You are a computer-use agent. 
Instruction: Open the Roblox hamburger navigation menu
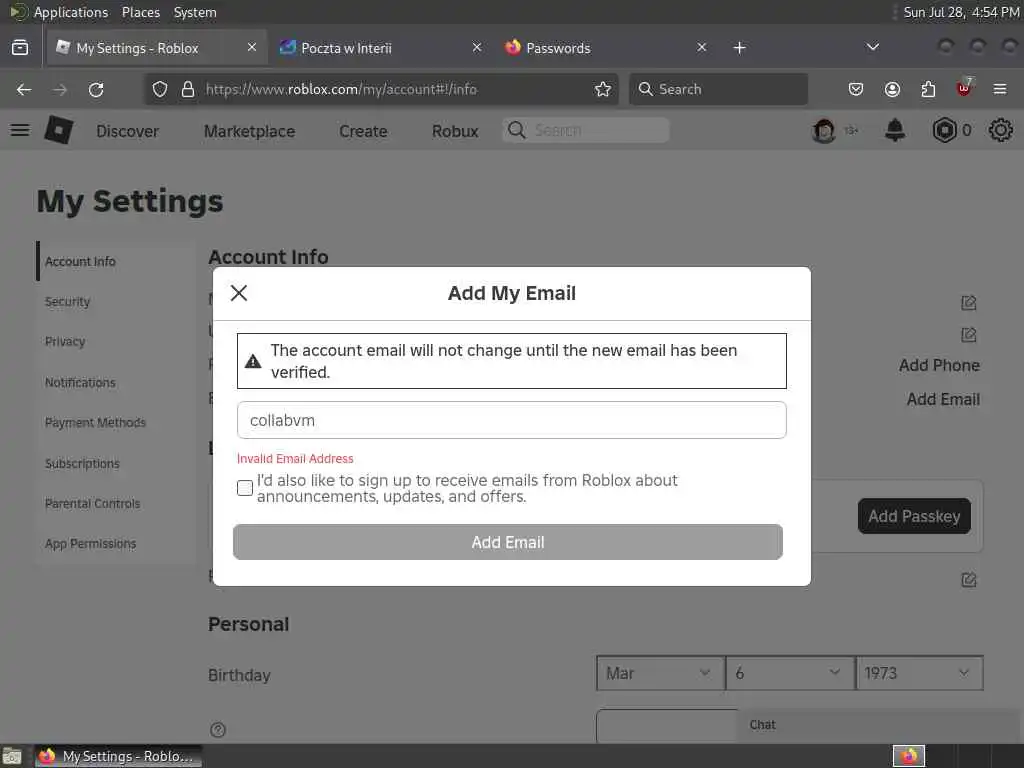[20, 130]
